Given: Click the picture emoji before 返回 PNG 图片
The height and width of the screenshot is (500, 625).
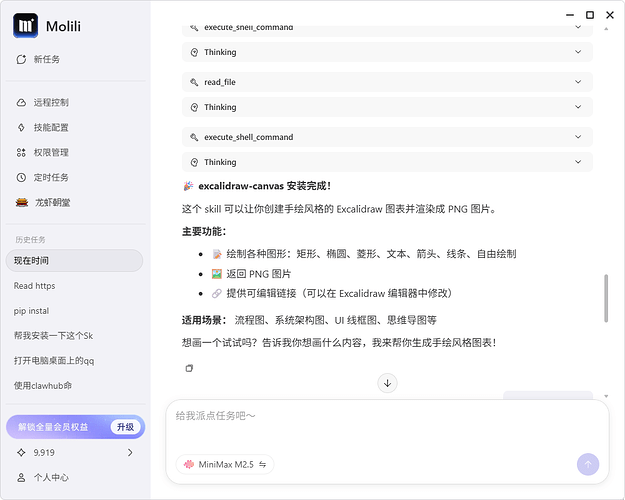Looking at the screenshot, I should pos(216,274).
